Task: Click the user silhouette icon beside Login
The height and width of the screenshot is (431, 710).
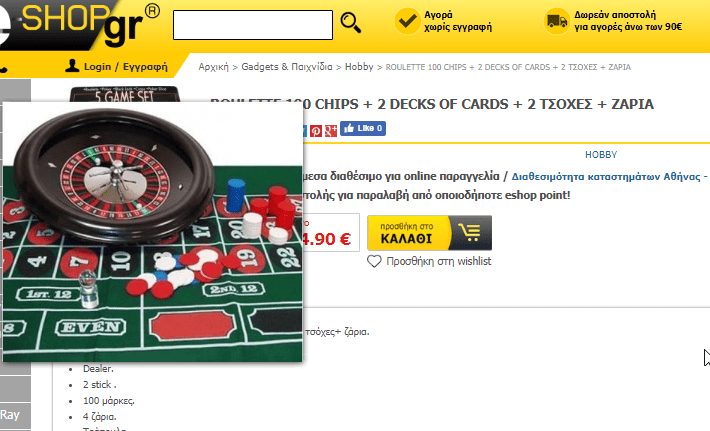Action: point(72,66)
